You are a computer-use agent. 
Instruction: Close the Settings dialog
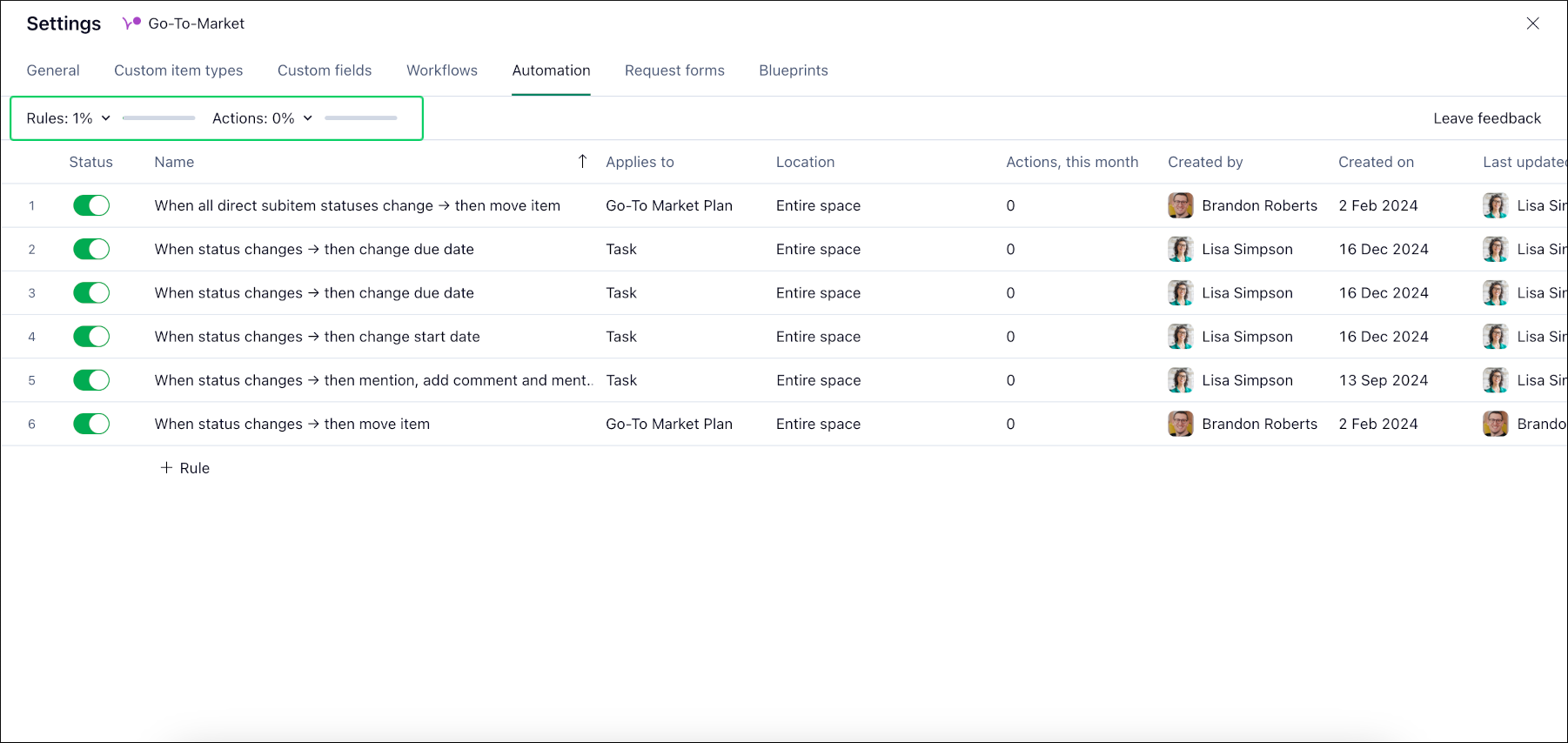click(x=1532, y=23)
